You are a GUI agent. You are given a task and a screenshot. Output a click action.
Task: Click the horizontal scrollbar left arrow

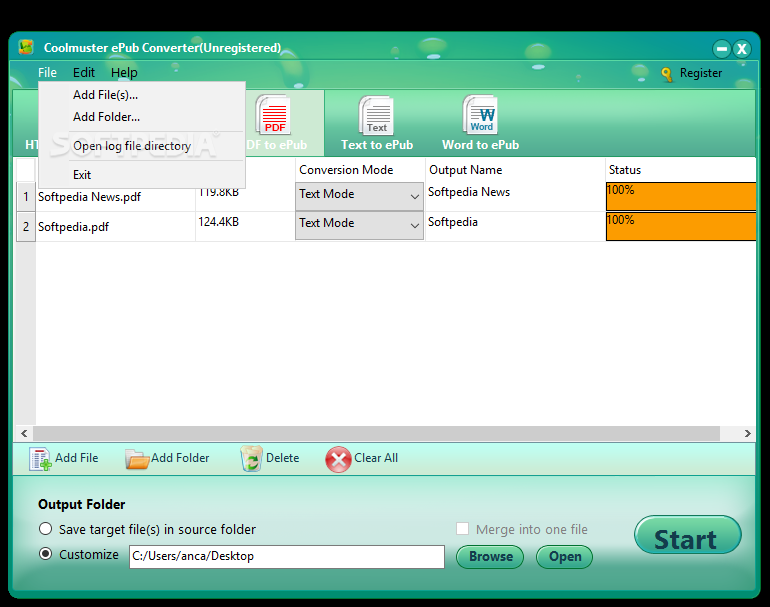pyautogui.click(x=24, y=433)
